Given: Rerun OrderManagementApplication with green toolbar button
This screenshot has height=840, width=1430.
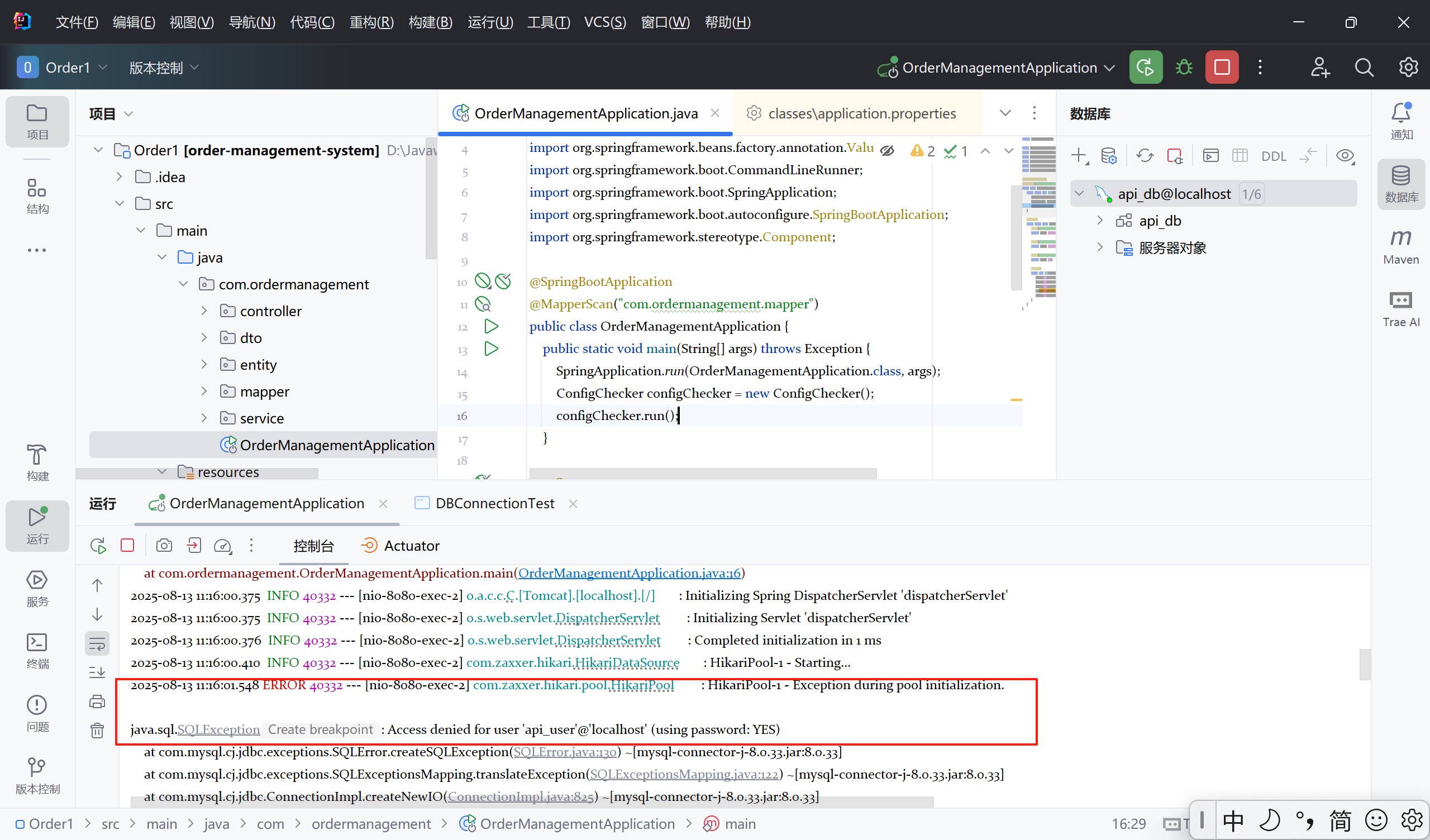Looking at the screenshot, I should pos(1145,68).
